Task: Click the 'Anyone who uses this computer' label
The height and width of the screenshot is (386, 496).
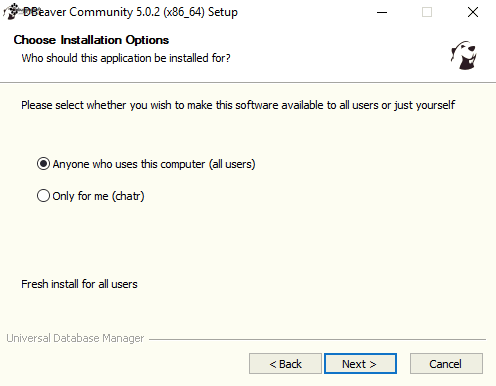Action: pos(154,164)
